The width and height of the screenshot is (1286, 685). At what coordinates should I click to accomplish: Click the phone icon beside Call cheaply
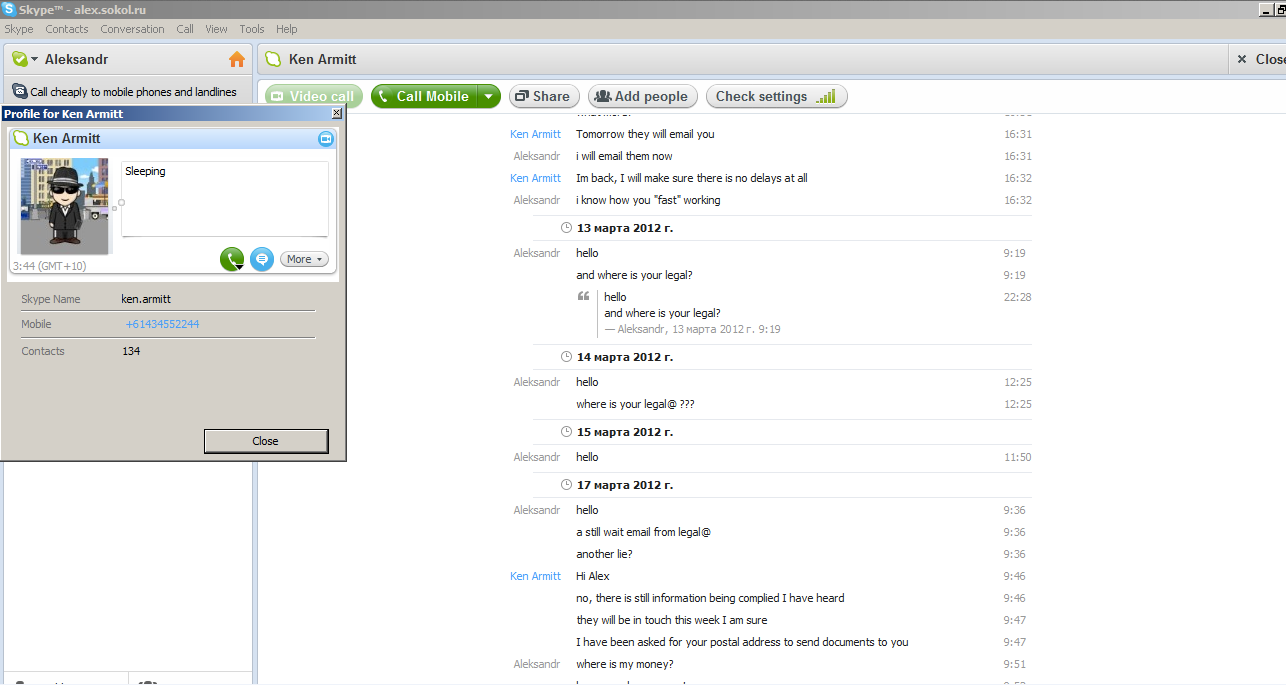(x=19, y=91)
